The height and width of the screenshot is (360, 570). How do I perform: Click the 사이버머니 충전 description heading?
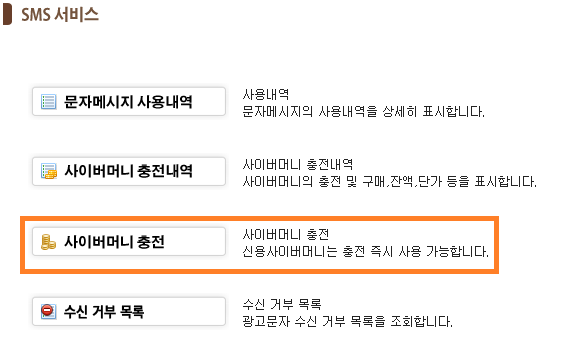tap(286, 235)
